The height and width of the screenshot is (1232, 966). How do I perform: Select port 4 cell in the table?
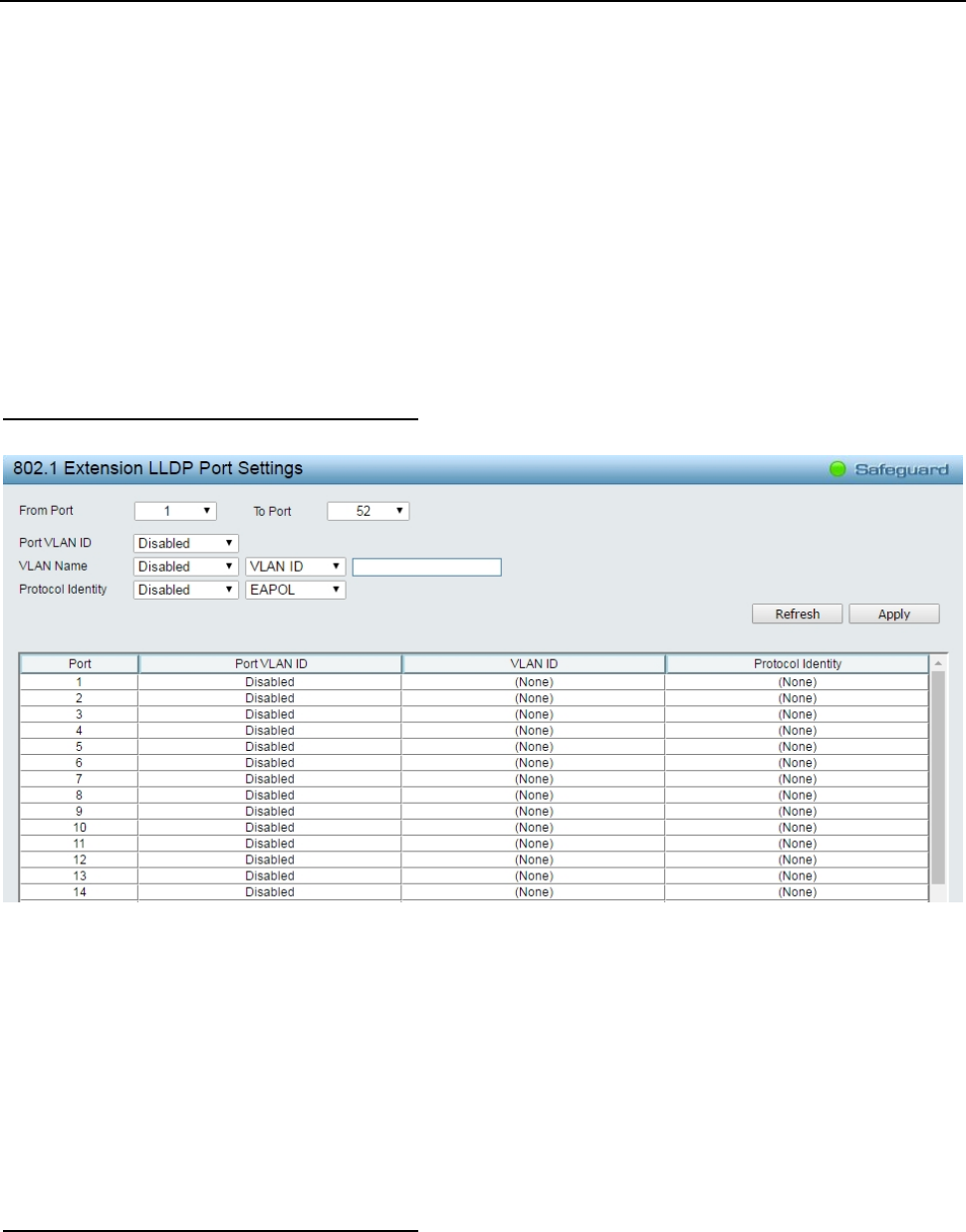(80, 731)
